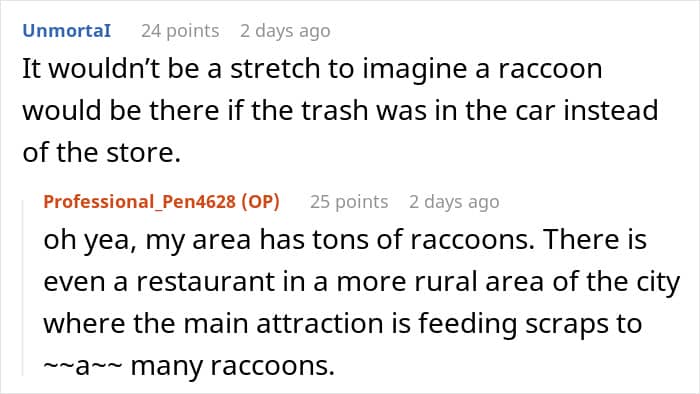The image size is (700, 394).
Task: Collapse the reply thread using the vertical line
Action: pyautogui.click(x=24, y=288)
